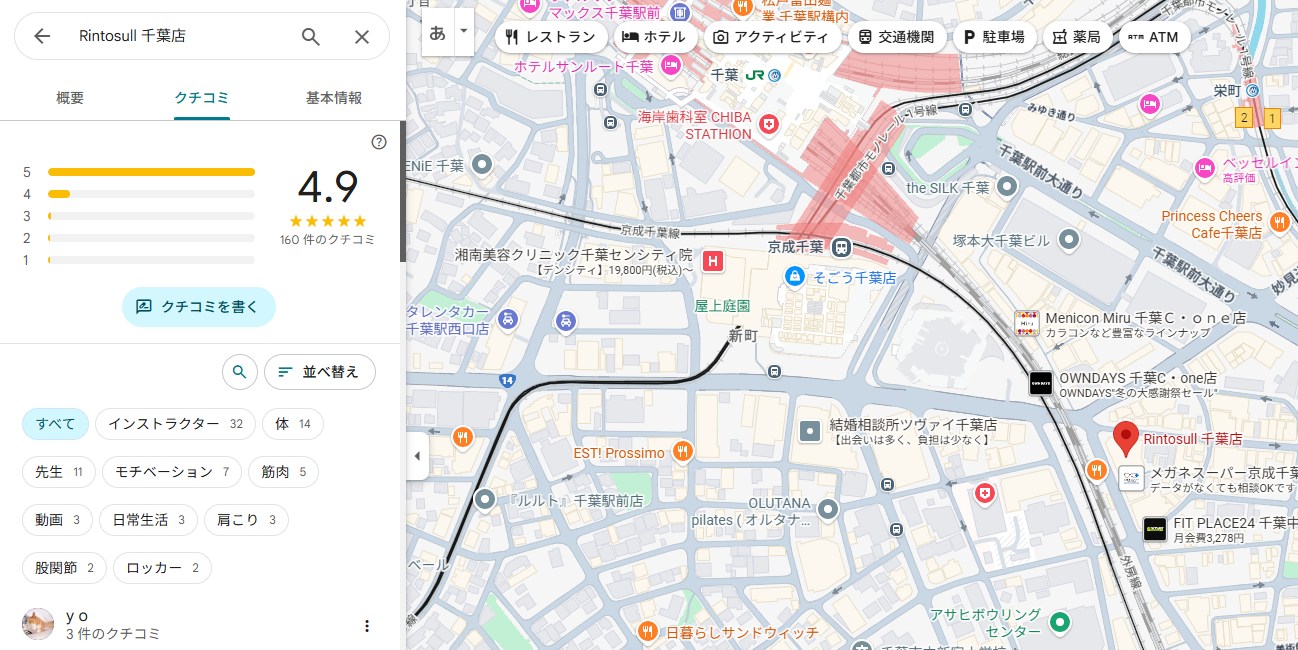This screenshot has width=1298, height=650.
Task: Click the back arrow in search box
Action: coord(42,37)
